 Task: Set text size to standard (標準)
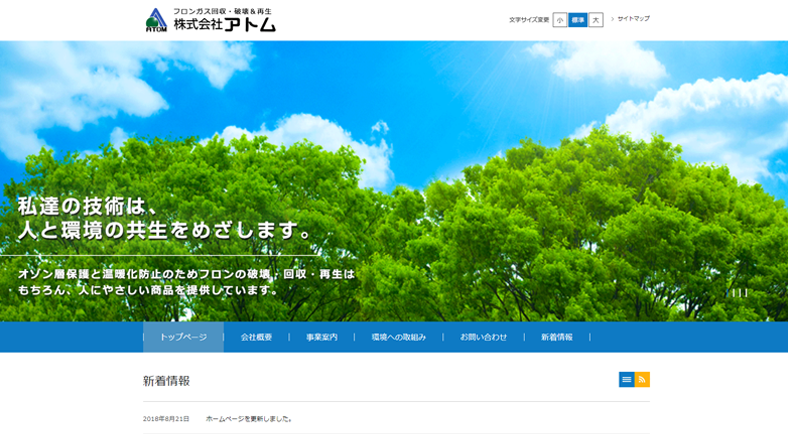577,20
